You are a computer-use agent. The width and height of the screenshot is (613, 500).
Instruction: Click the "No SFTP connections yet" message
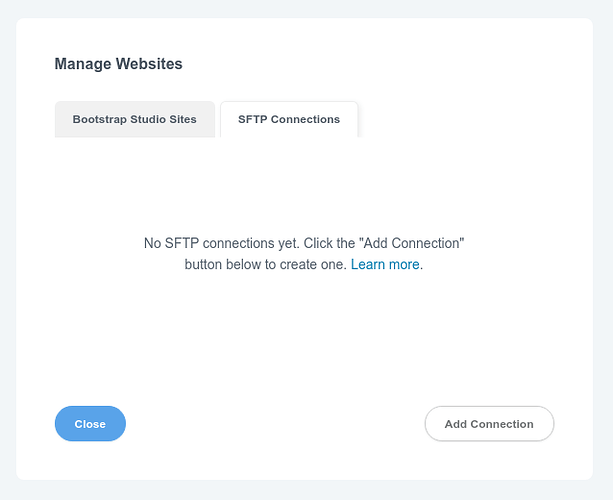point(222,243)
